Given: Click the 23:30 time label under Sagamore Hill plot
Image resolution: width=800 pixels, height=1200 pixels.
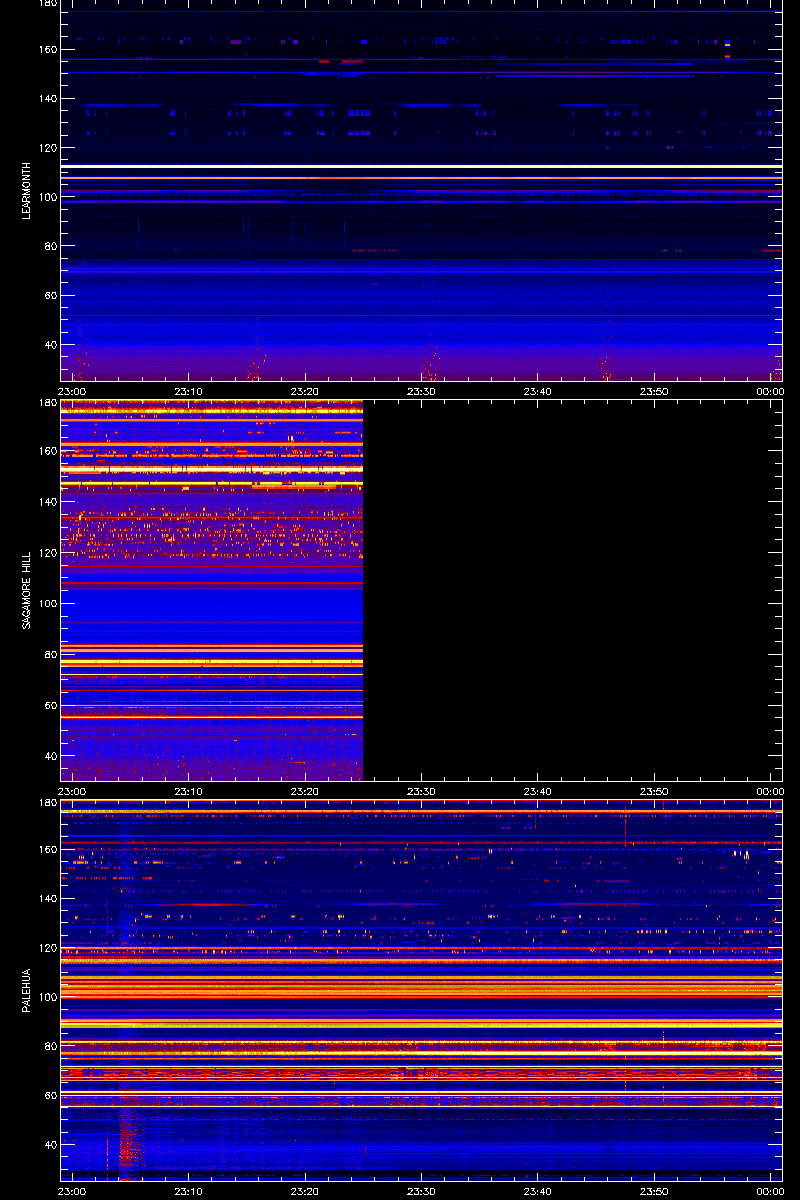Looking at the screenshot, I should pyautogui.click(x=421, y=792).
